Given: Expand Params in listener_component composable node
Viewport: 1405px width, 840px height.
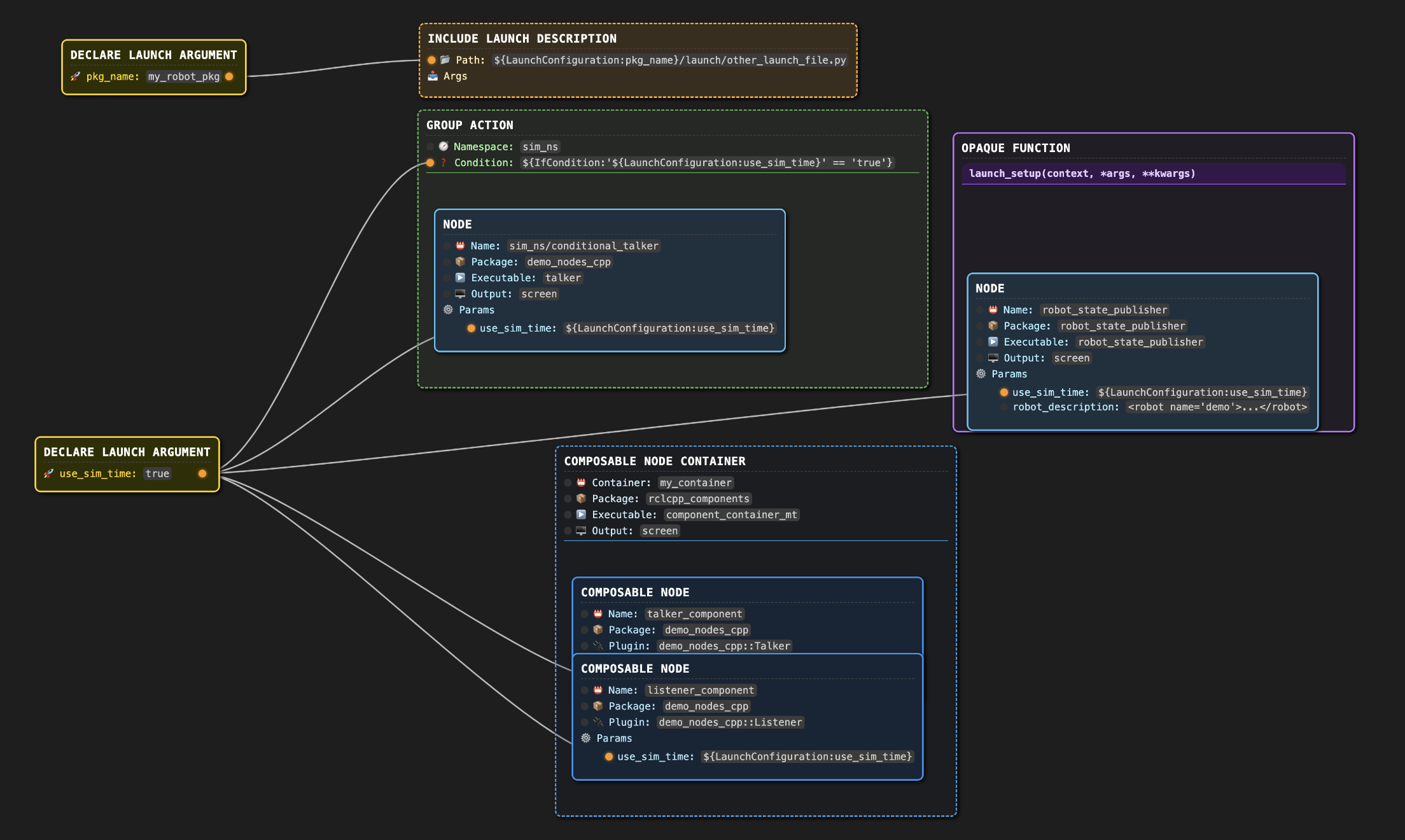Looking at the screenshot, I should point(613,738).
